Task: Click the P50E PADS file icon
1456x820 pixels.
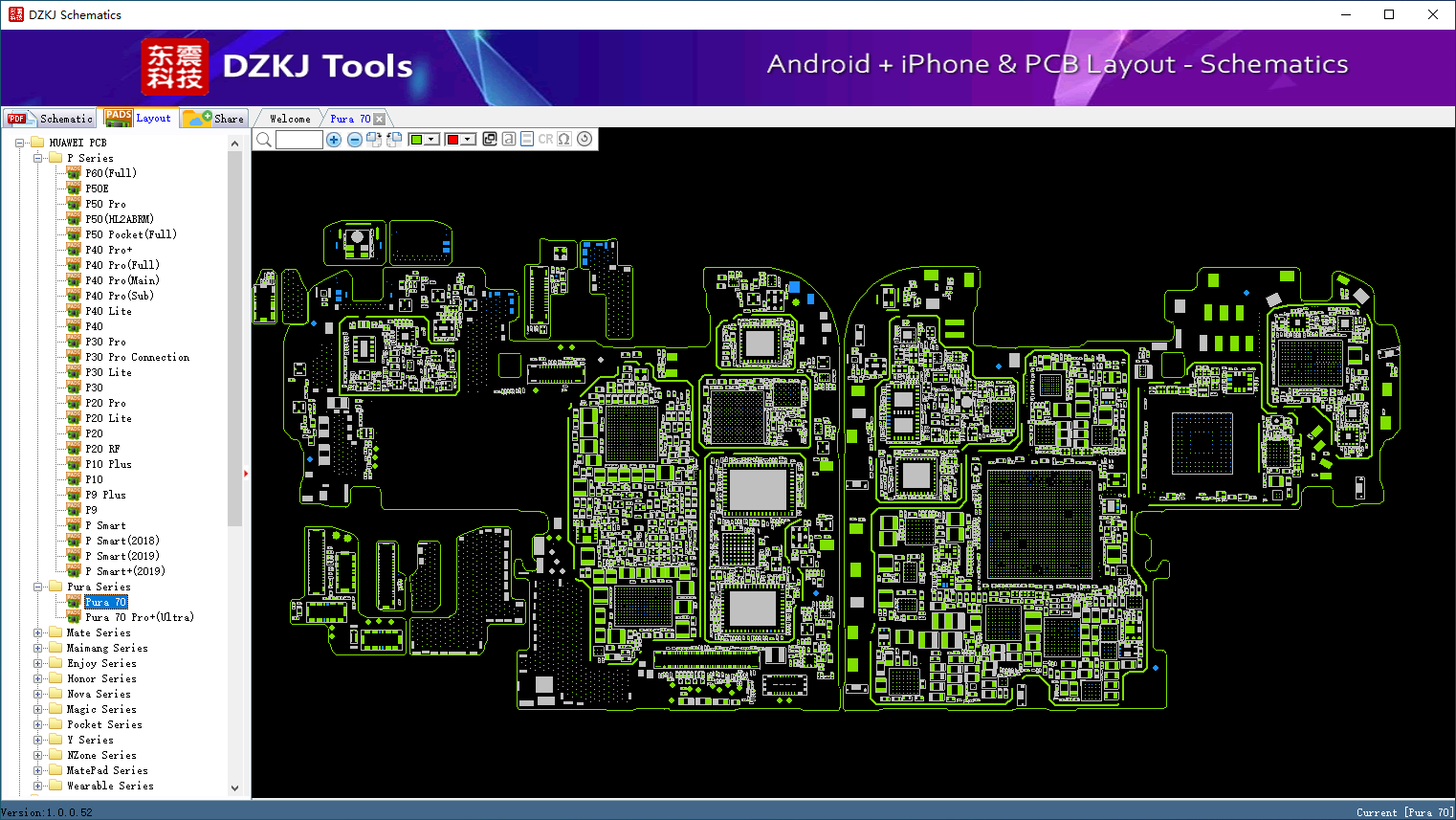Action: (74, 188)
